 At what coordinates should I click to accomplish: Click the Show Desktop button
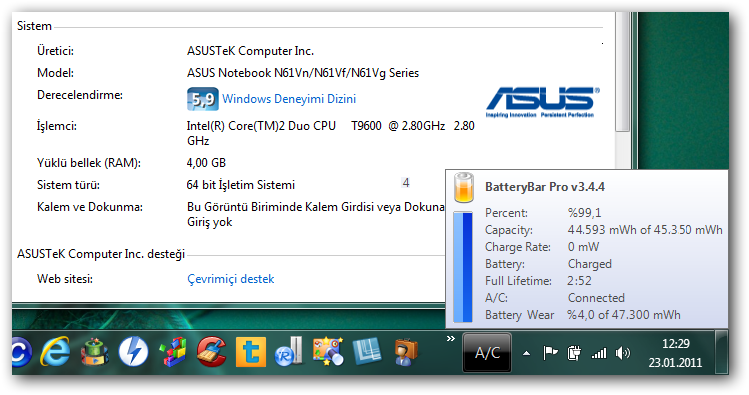[x=722, y=353]
